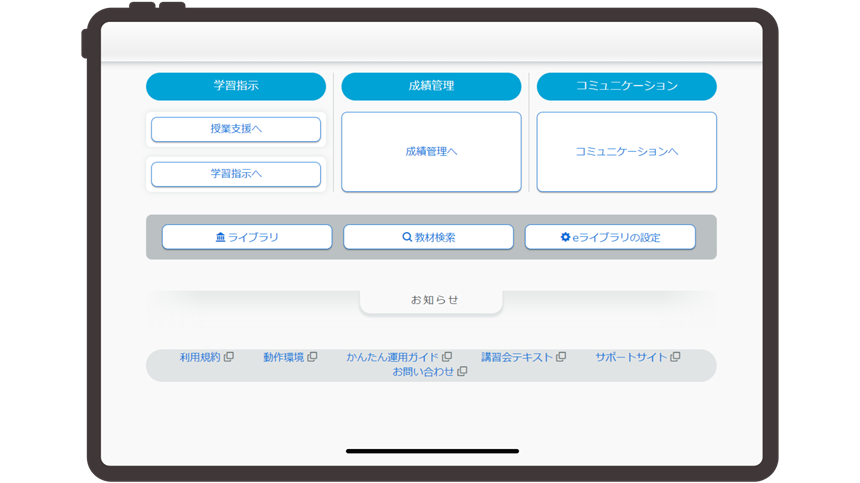Open the 成績管理へ panel button
This screenshot has width=860, height=483.
coord(431,152)
